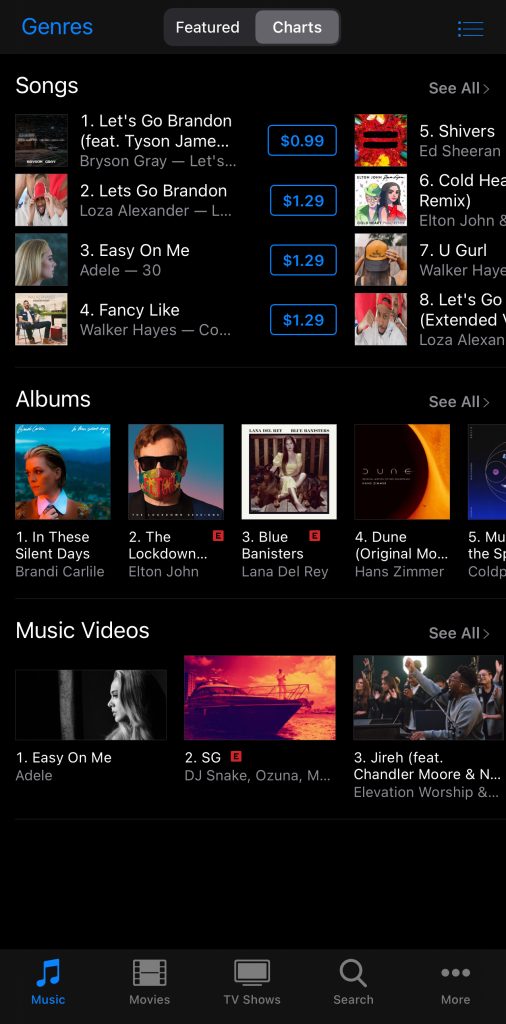This screenshot has height=1024, width=506.
Task: Open the Dune soundtrack album cover
Action: (402, 472)
